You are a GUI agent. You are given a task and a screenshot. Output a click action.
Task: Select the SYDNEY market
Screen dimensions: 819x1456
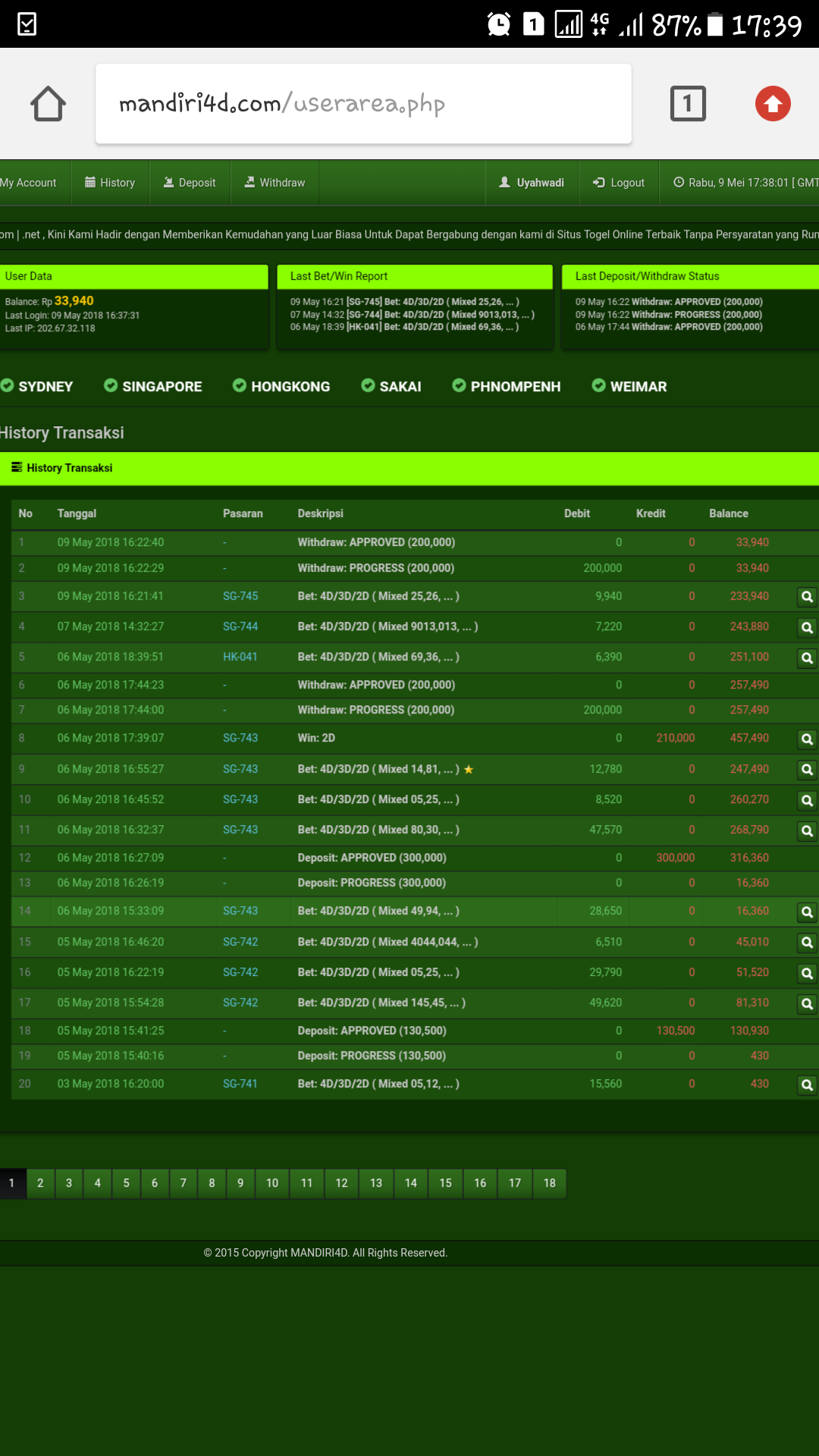37,387
